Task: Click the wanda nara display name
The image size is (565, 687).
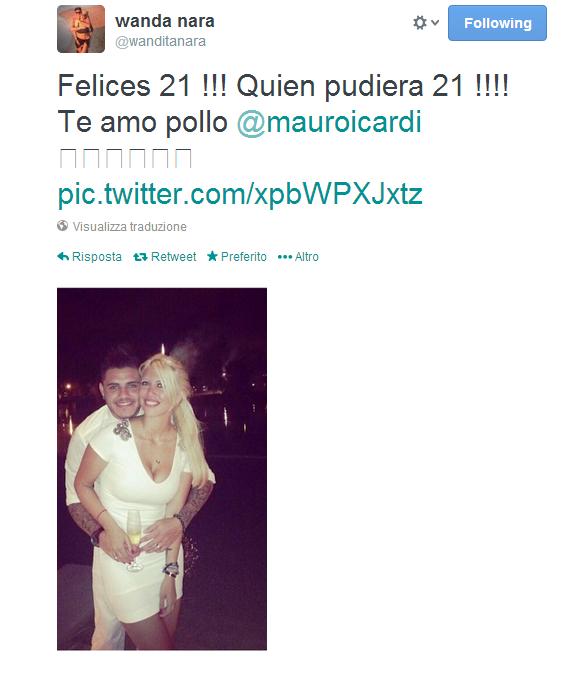Action: 165,21
